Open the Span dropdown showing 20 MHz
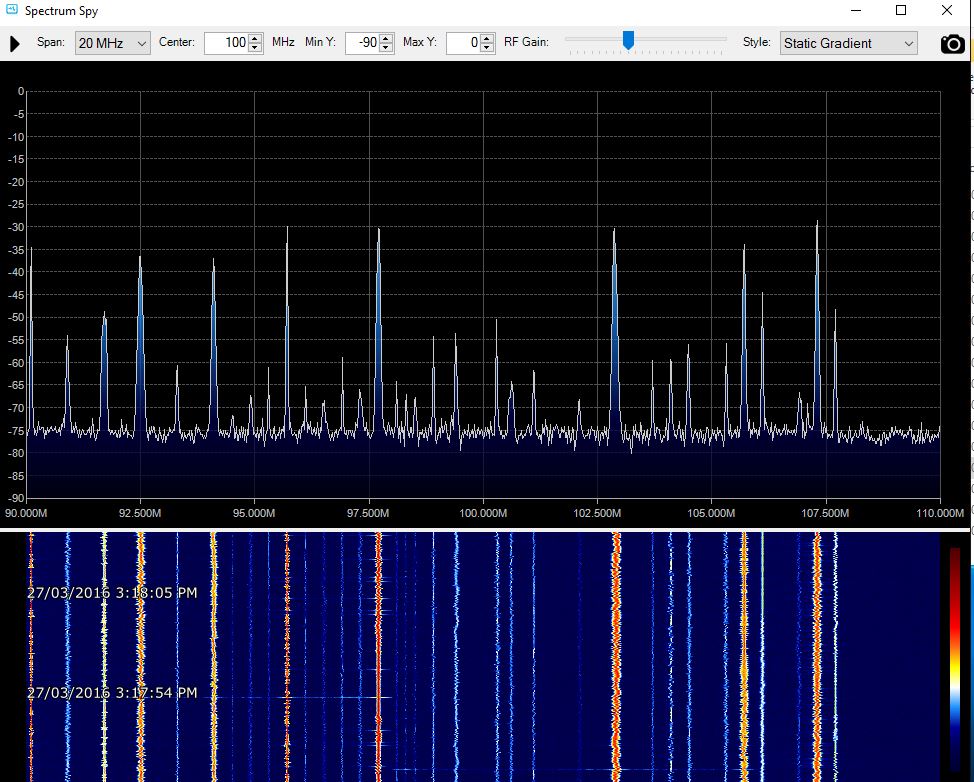The image size is (974, 782). coord(112,44)
